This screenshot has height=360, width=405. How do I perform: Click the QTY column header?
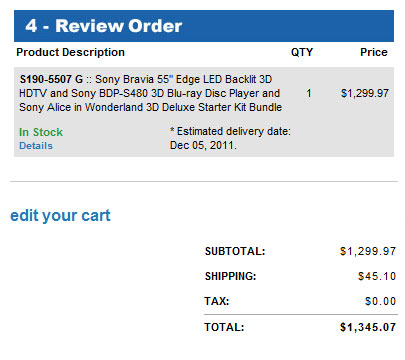pyautogui.click(x=302, y=52)
